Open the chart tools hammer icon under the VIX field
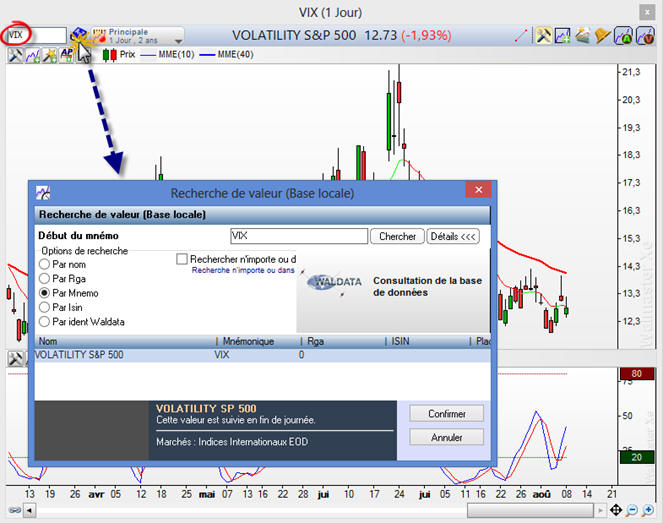 (x=15, y=55)
